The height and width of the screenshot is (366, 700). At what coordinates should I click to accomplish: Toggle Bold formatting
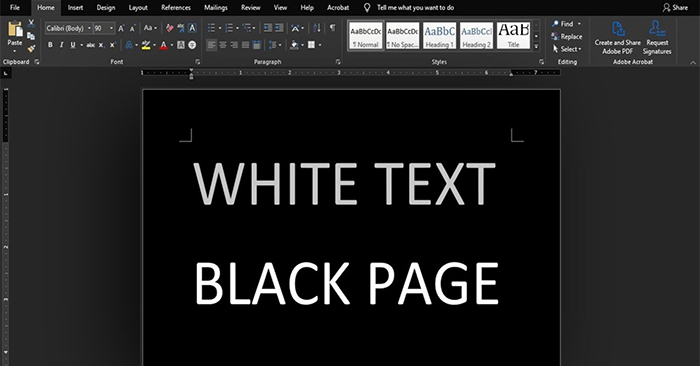coord(50,45)
